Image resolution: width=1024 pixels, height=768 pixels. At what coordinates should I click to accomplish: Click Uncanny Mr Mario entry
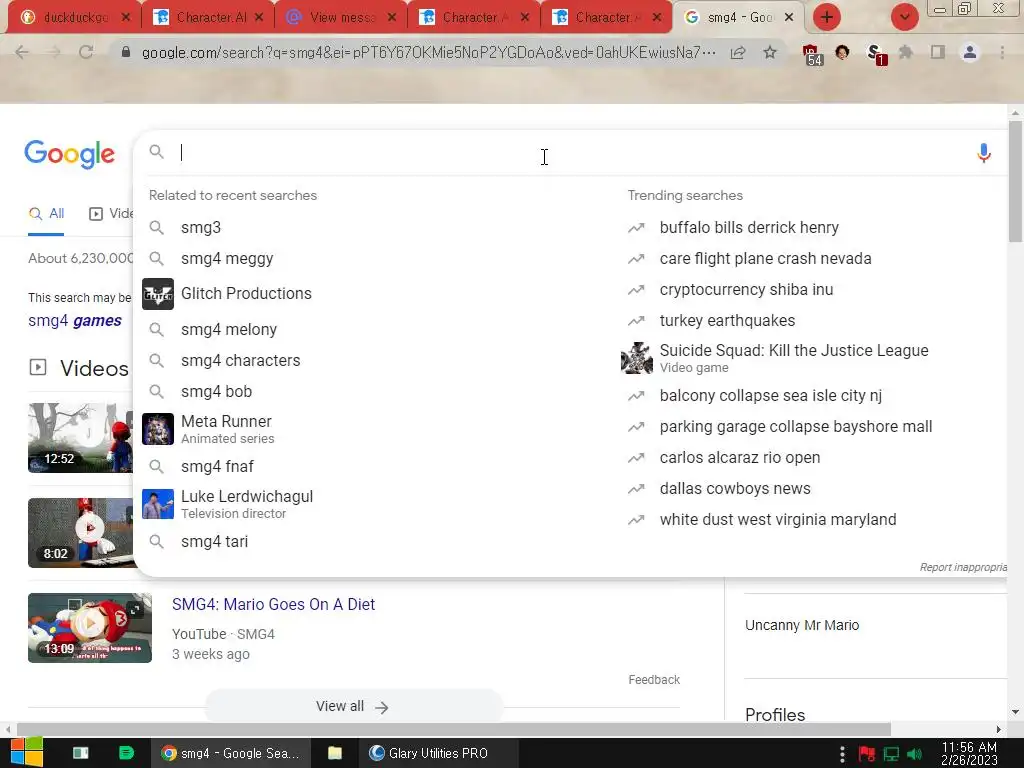point(802,625)
